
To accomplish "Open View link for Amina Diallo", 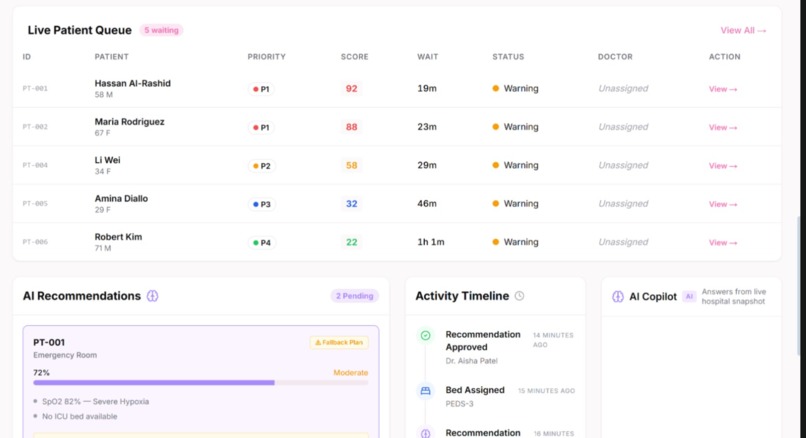I will pos(723,204).
